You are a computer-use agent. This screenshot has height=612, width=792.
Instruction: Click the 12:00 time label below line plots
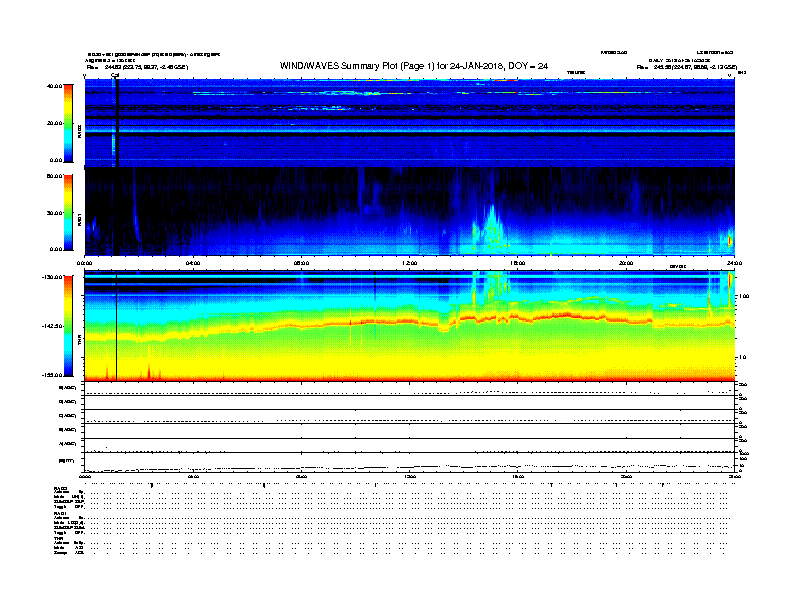410,477
